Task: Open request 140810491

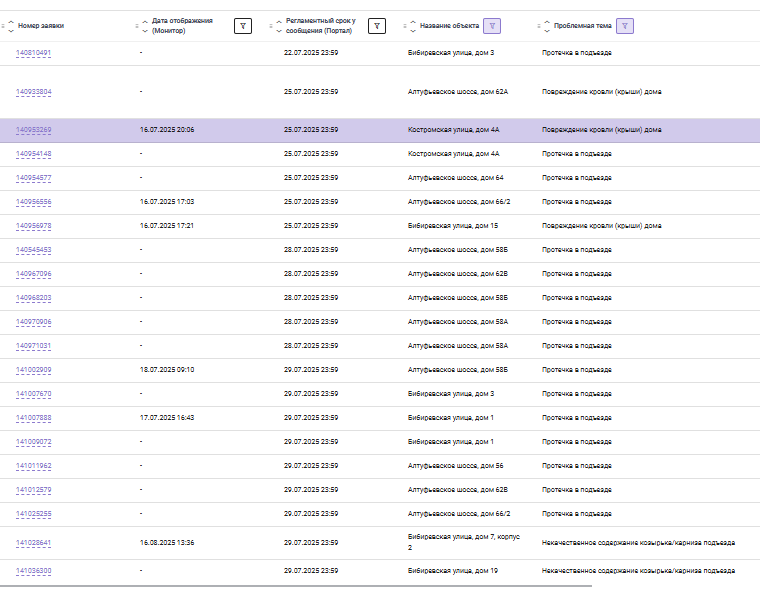Action: coord(33,53)
